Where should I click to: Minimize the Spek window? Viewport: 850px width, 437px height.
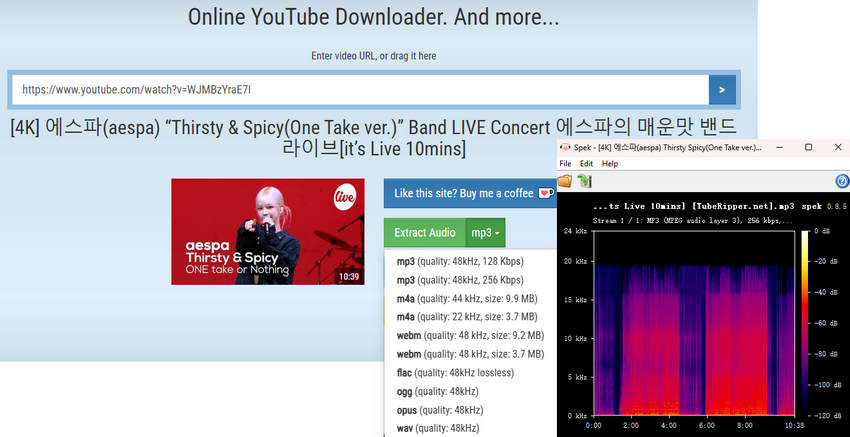click(780, 147)
